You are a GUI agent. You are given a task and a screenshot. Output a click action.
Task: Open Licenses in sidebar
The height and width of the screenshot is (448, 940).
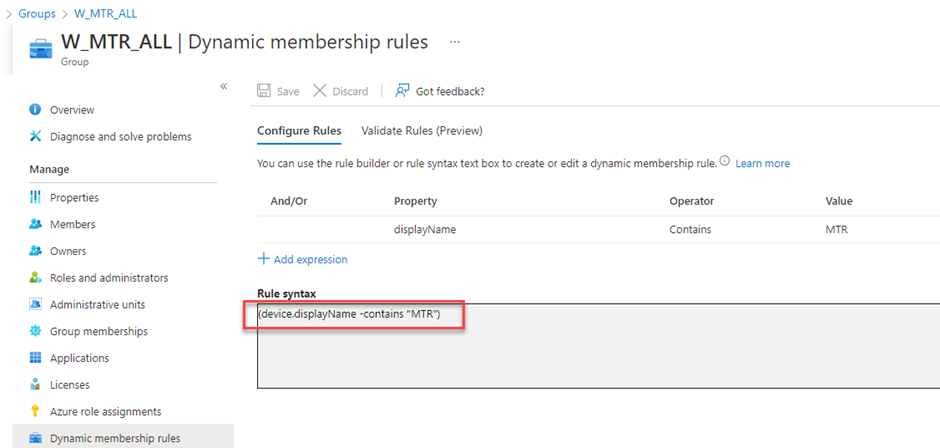coord(70,384)
